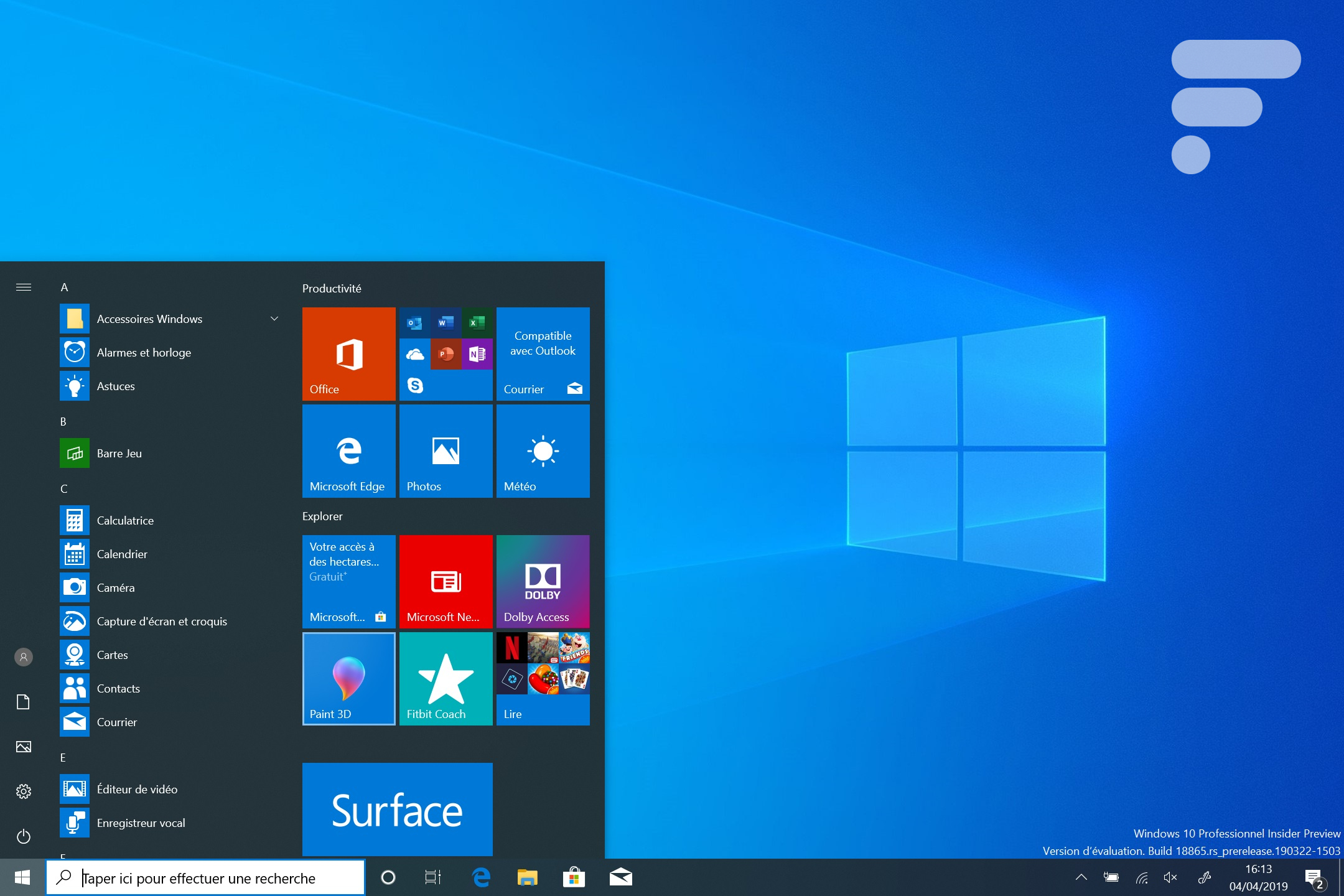The width and height of the screenshot is (1344, 896).
Task: Open Task View on the taskbar
Action: [x=433, y=878]
